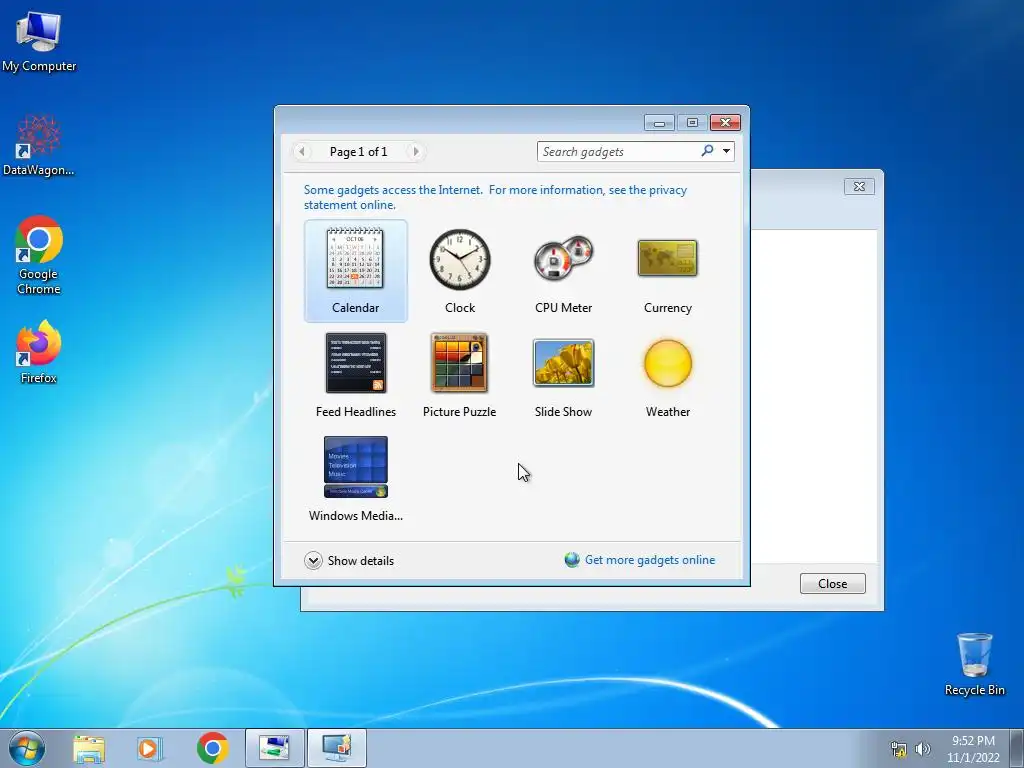Choose the Picture Puzzle gadget
Image resolution: width=1024 pixels, height=768 pixels.
(x=460, y=375)
